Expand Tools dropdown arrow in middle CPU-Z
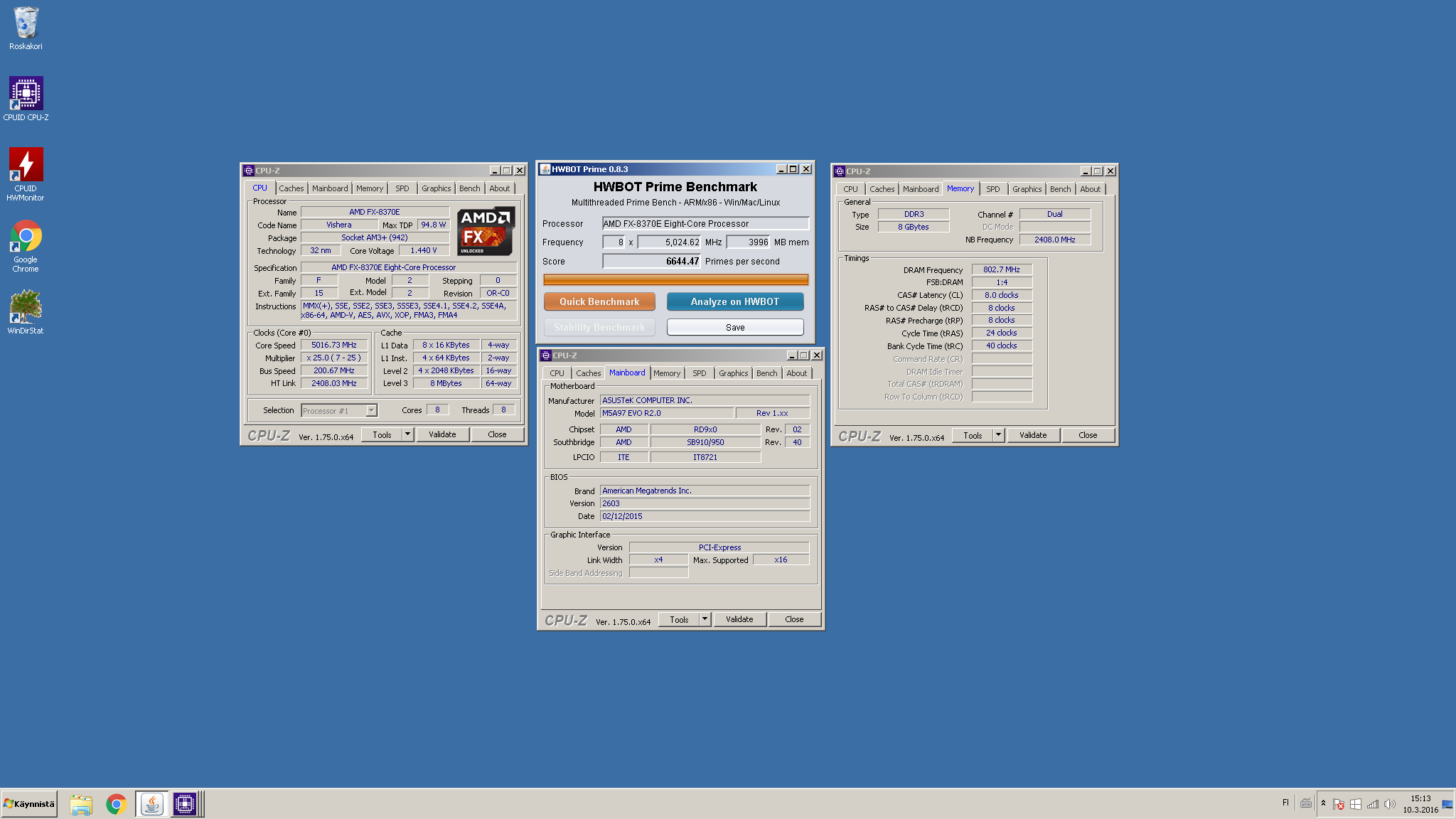This screenshot has height=819, width=1456. 705,619
